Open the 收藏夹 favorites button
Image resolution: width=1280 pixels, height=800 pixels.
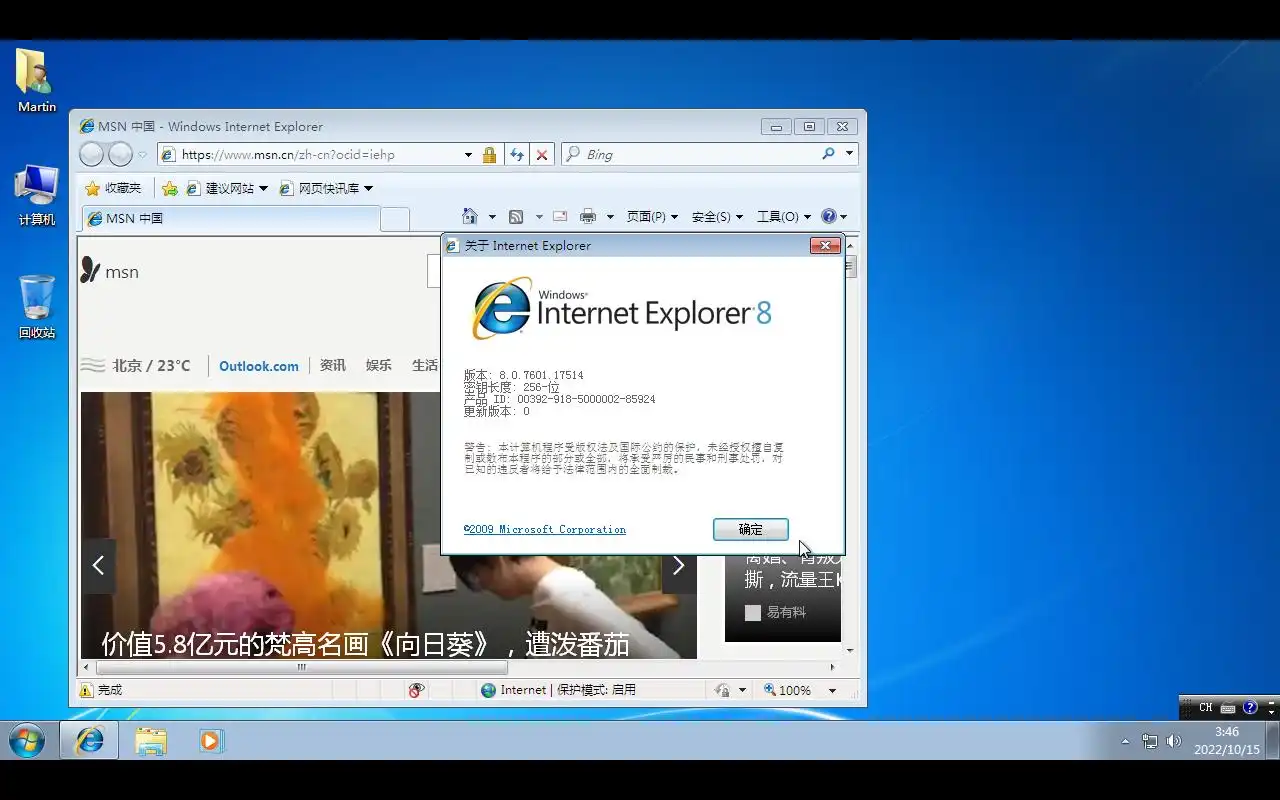click(x=113, y=188)
